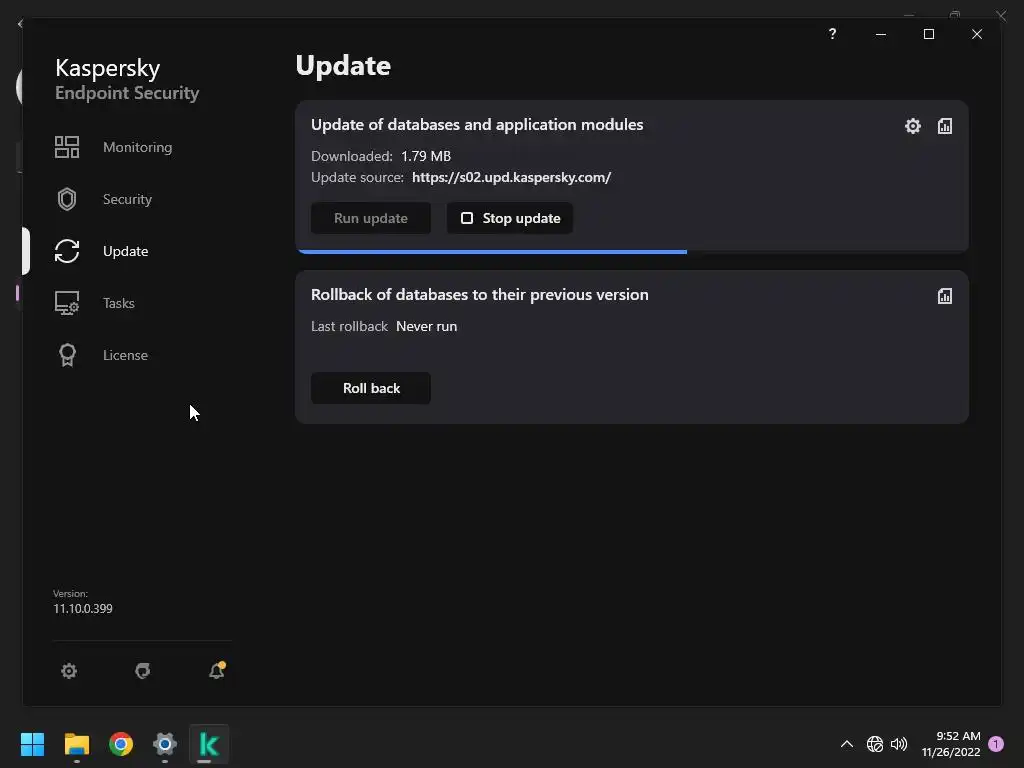Image resolution: width=1024 pixels, height=768 pixels.
Task: Click the Kaspersky taskbar icon
Action: coord(209,744)
